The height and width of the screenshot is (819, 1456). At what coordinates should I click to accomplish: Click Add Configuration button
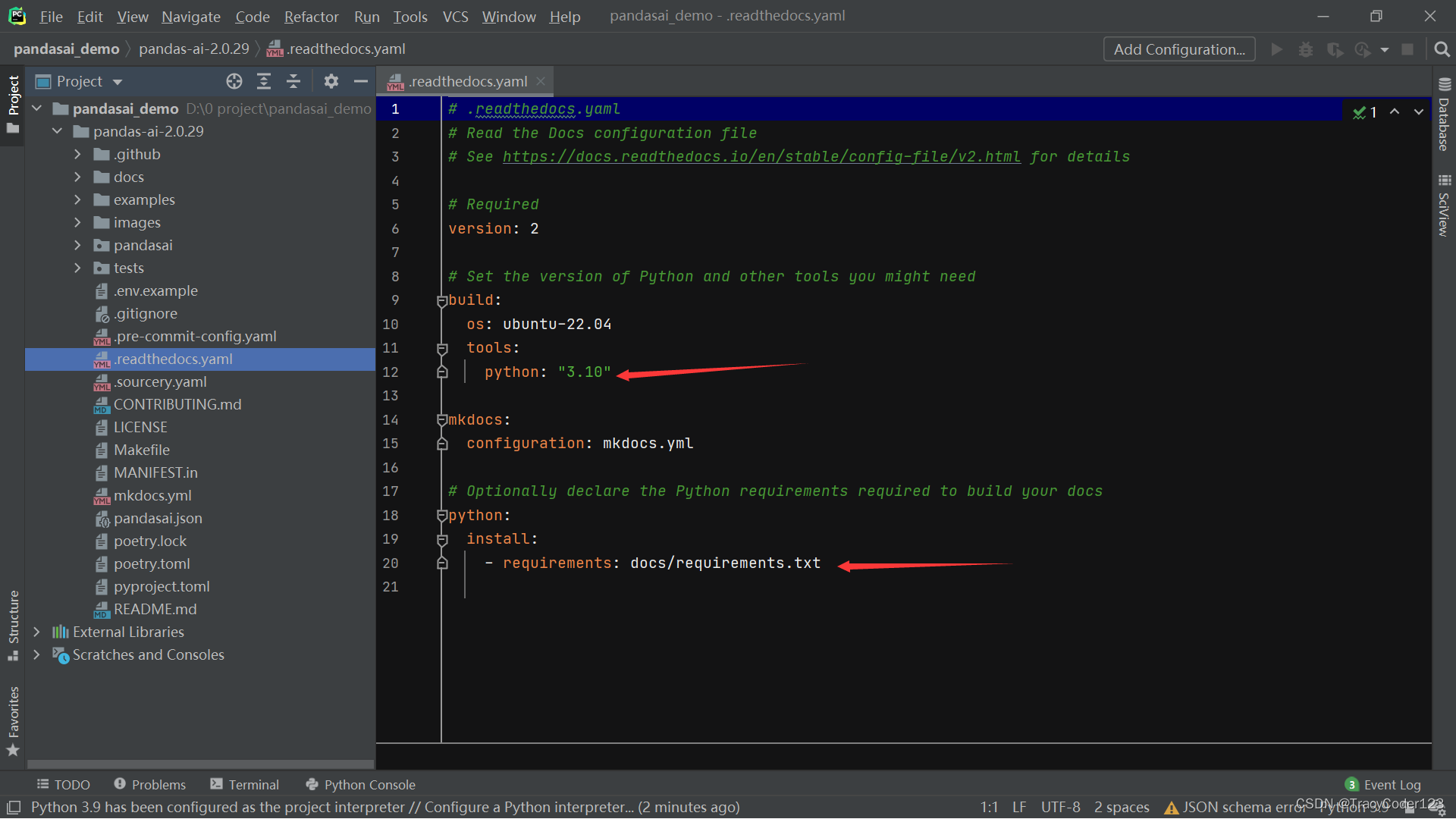(1178, 49)
